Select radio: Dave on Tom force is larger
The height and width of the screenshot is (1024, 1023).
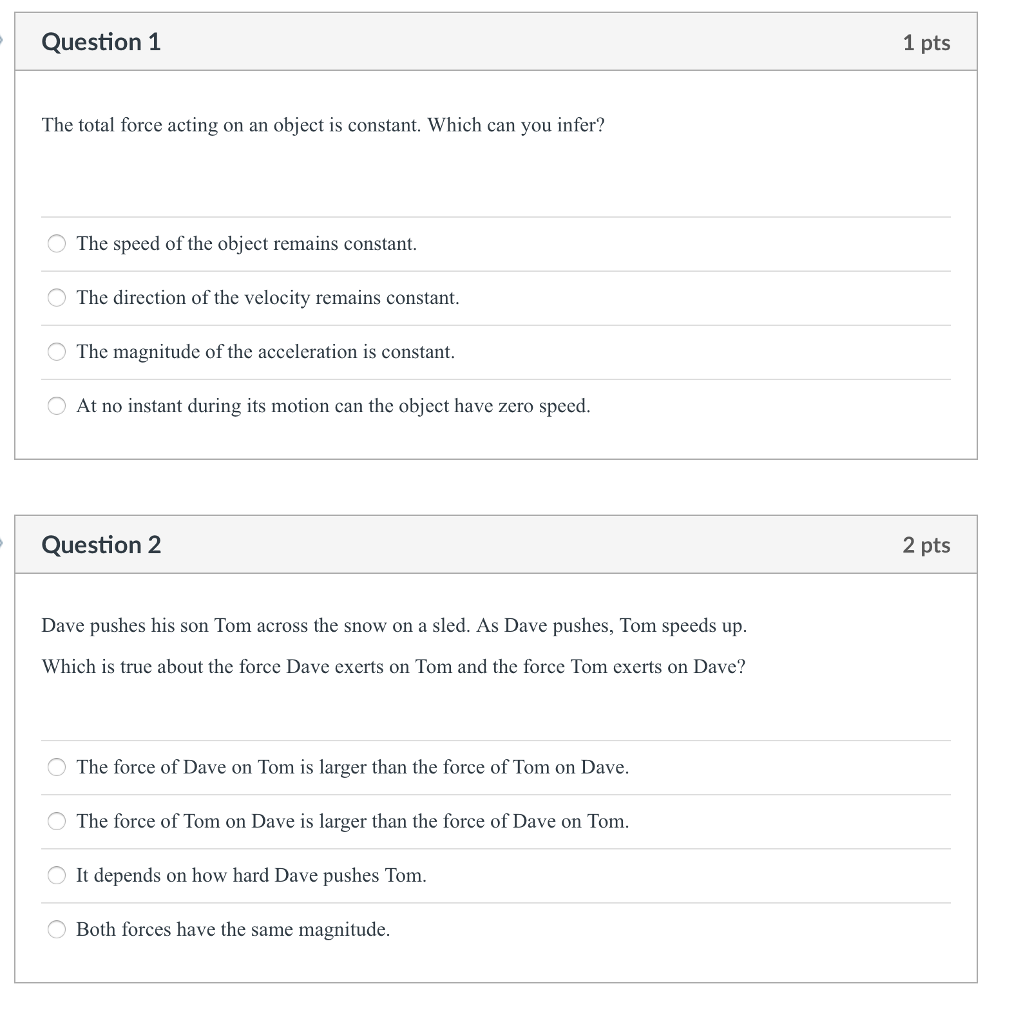click(x=57, y=767)
